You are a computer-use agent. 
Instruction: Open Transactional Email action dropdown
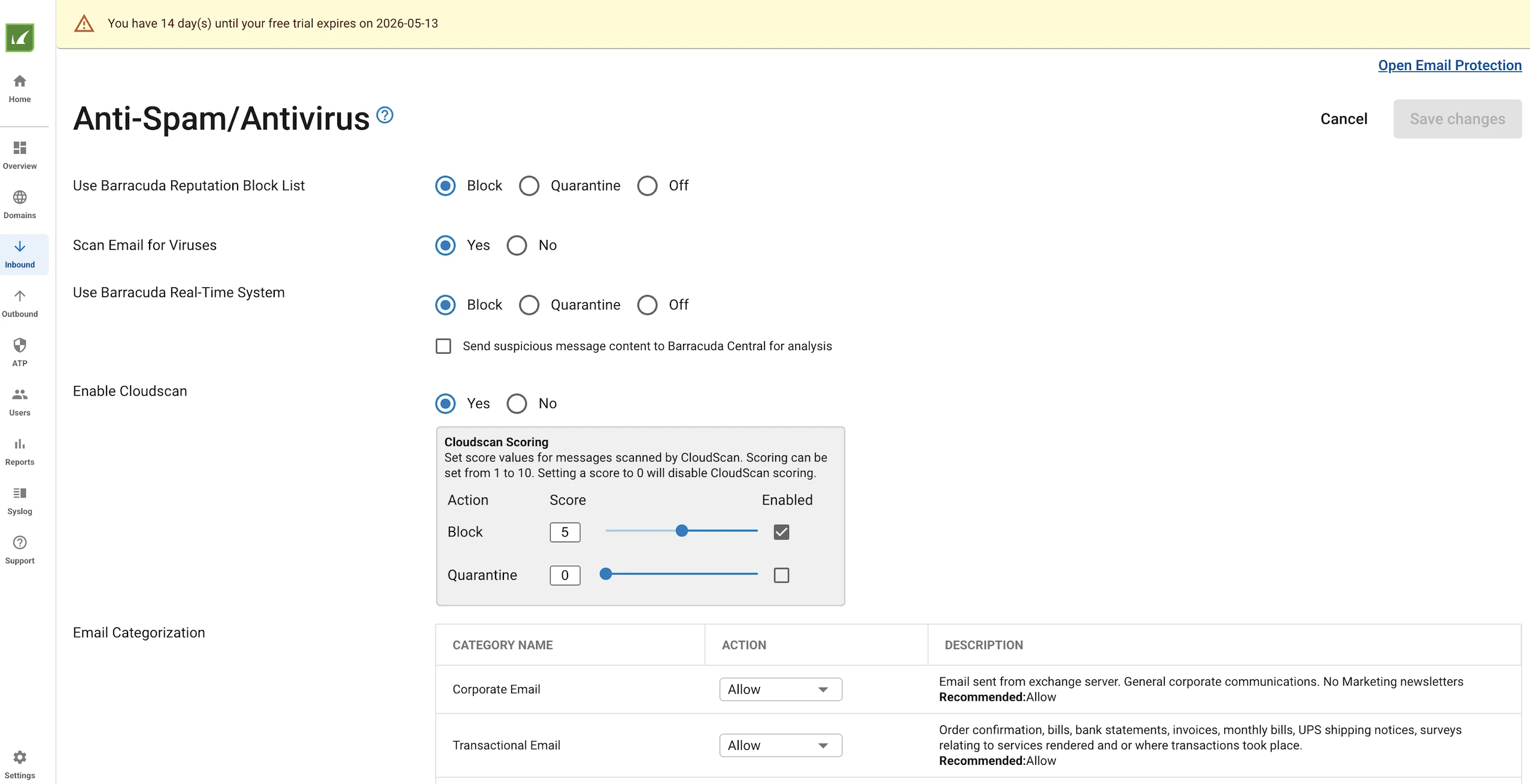(x=781, y=746)
